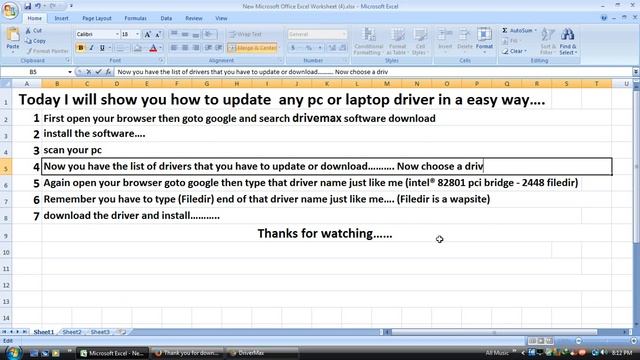This screenshot has height=360, width=640.
Task: Open Excel Help question mark
Action: [604, 18]
